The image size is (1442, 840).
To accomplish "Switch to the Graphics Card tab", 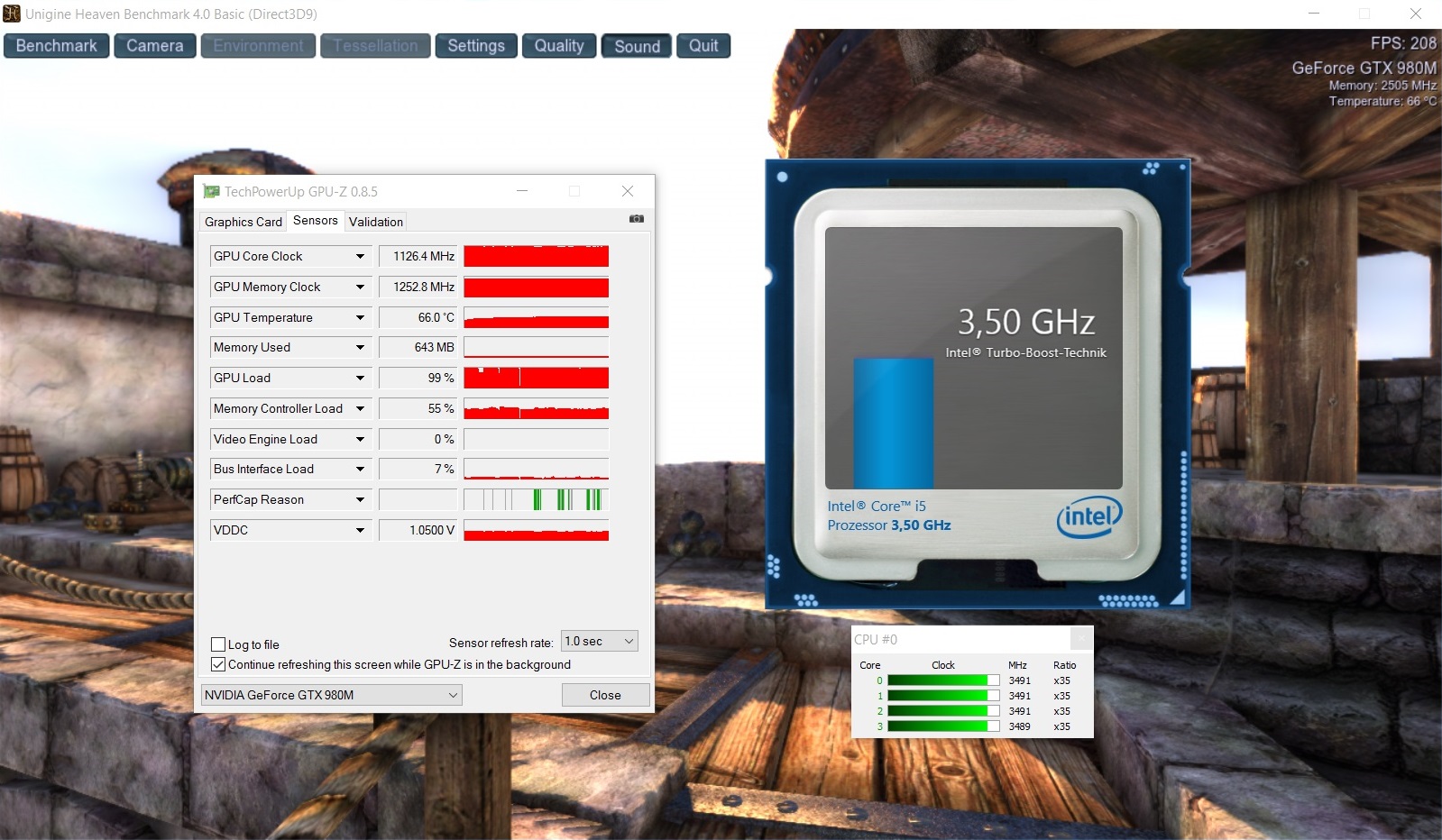I will (x=243, y=222).
